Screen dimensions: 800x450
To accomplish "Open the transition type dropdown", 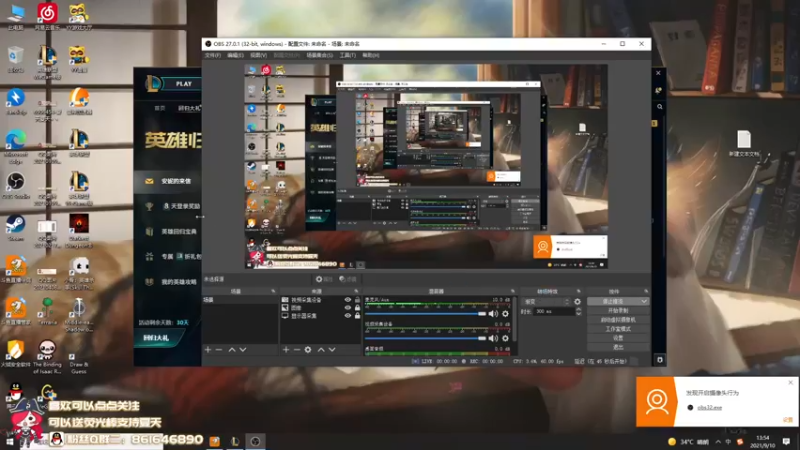I will click(546, 302).
